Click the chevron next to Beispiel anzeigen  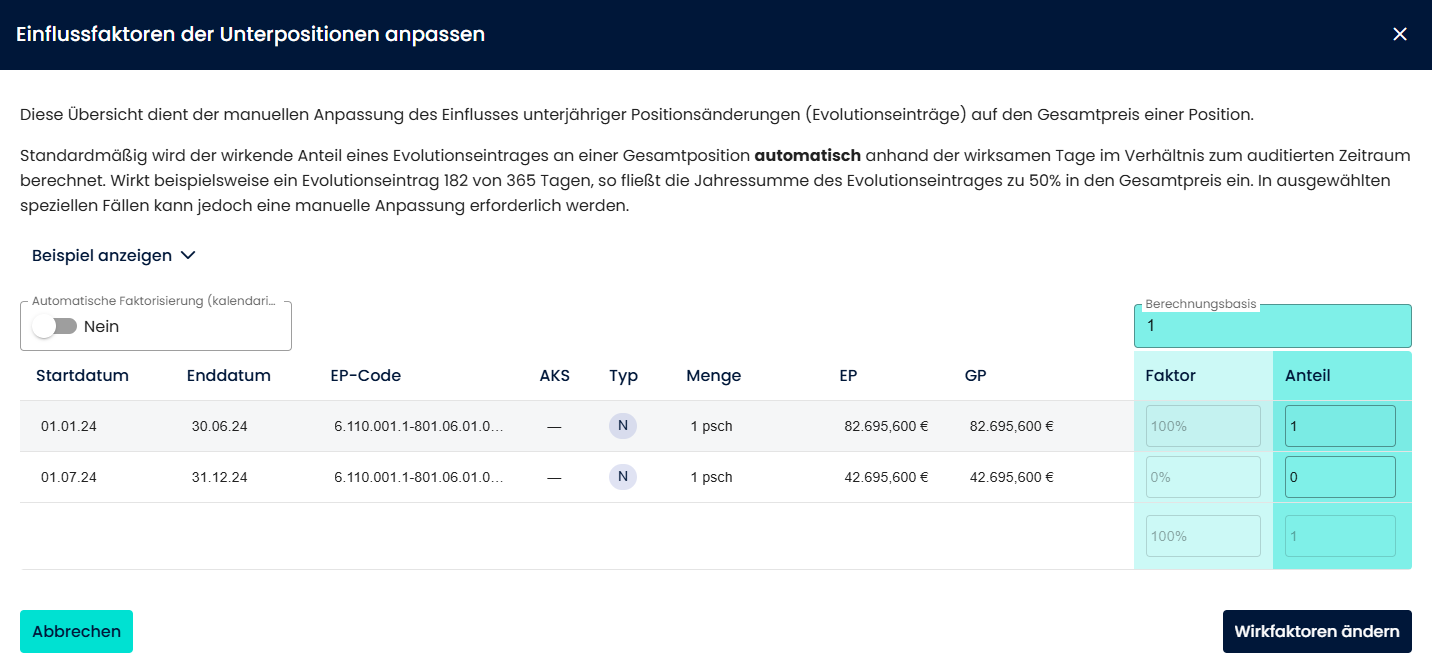pos(188,255)
